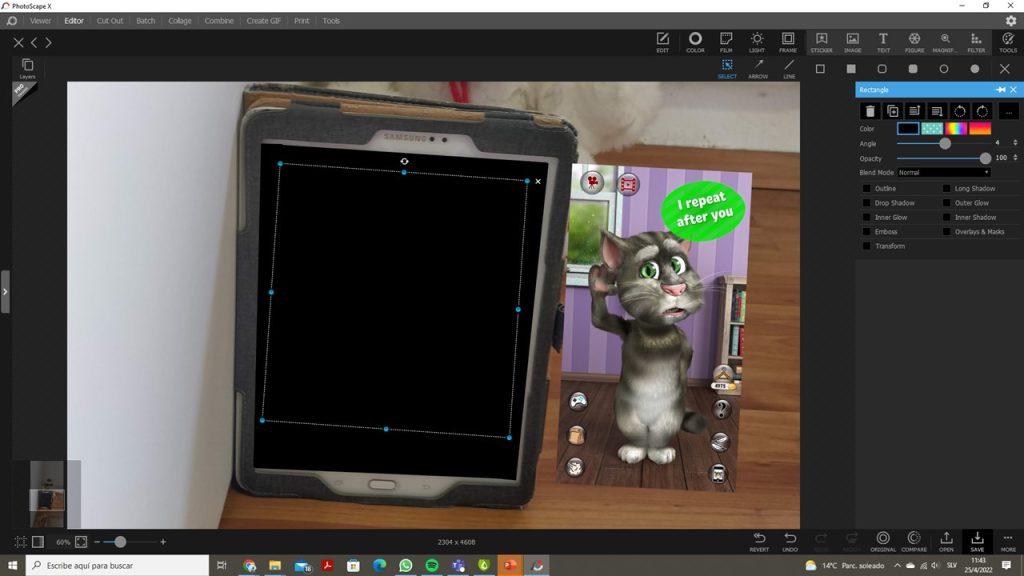Choose the Arrow drawing tool
Image resolution: width=1024 pixels, height=576 pixels.
(x=758, y=69)
